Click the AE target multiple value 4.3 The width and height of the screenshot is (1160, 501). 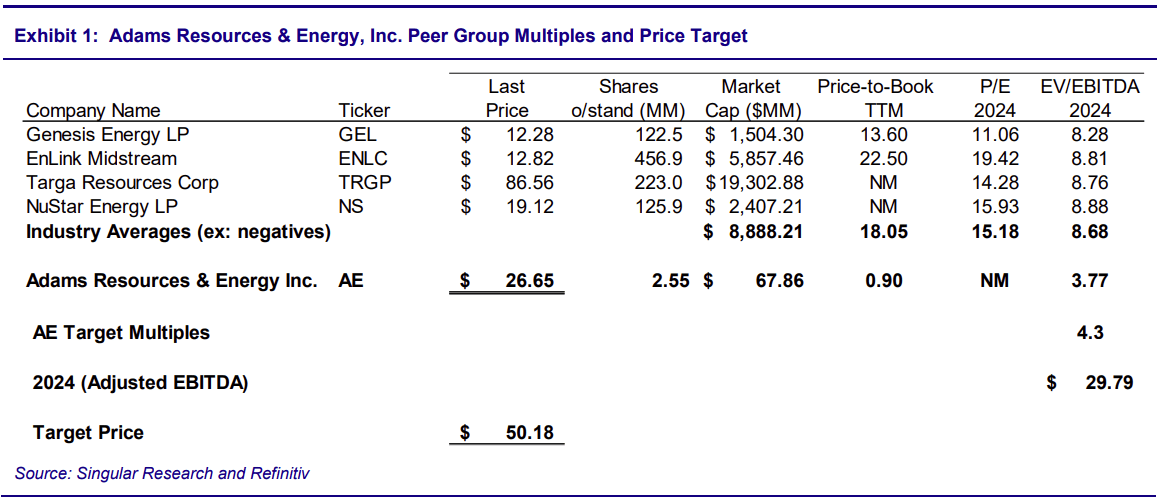click(1090, 332)
